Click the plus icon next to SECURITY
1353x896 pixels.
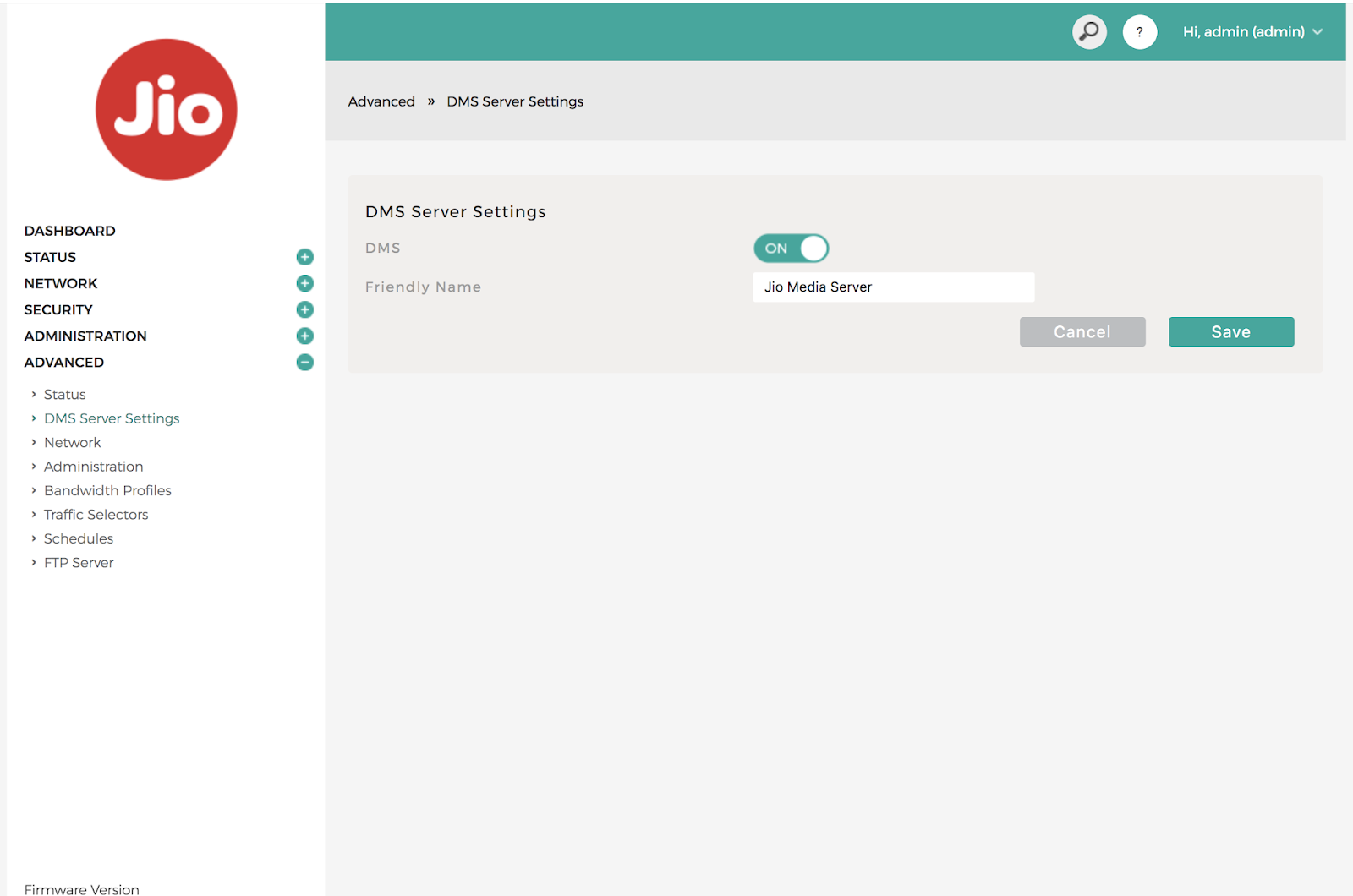click(x=304, y=309)
